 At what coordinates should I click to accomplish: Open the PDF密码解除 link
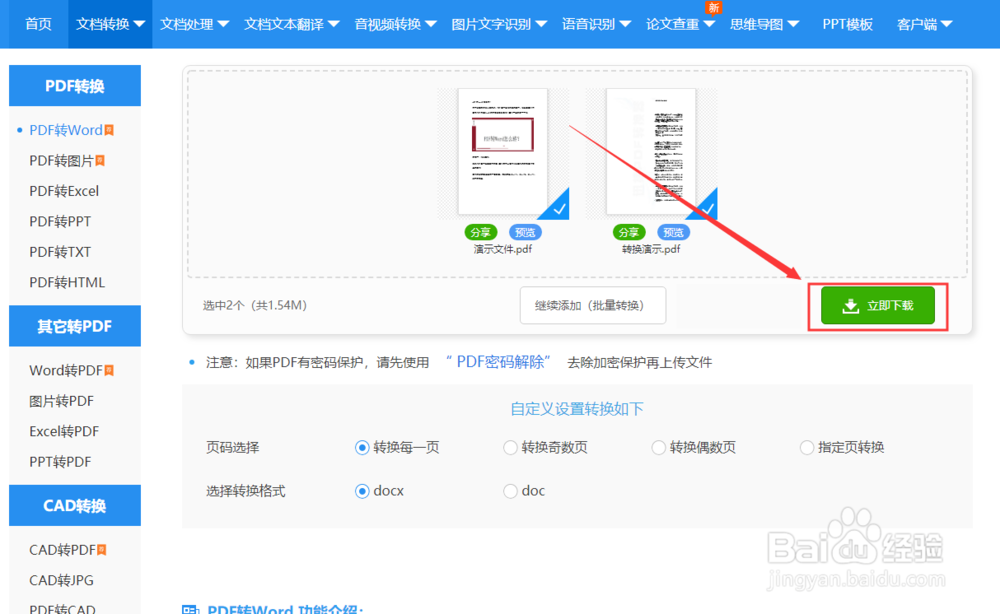[497, 362]
